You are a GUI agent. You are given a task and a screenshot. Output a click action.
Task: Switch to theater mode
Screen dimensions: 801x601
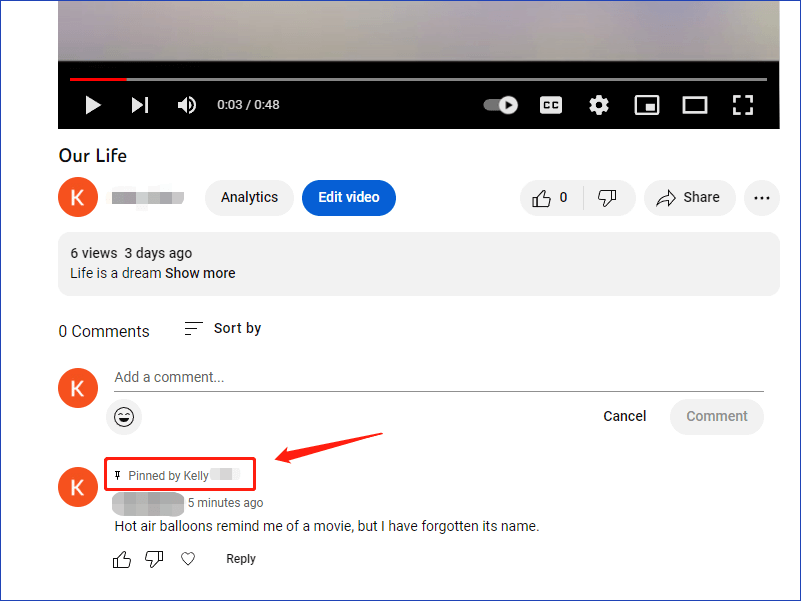(694, 104)
